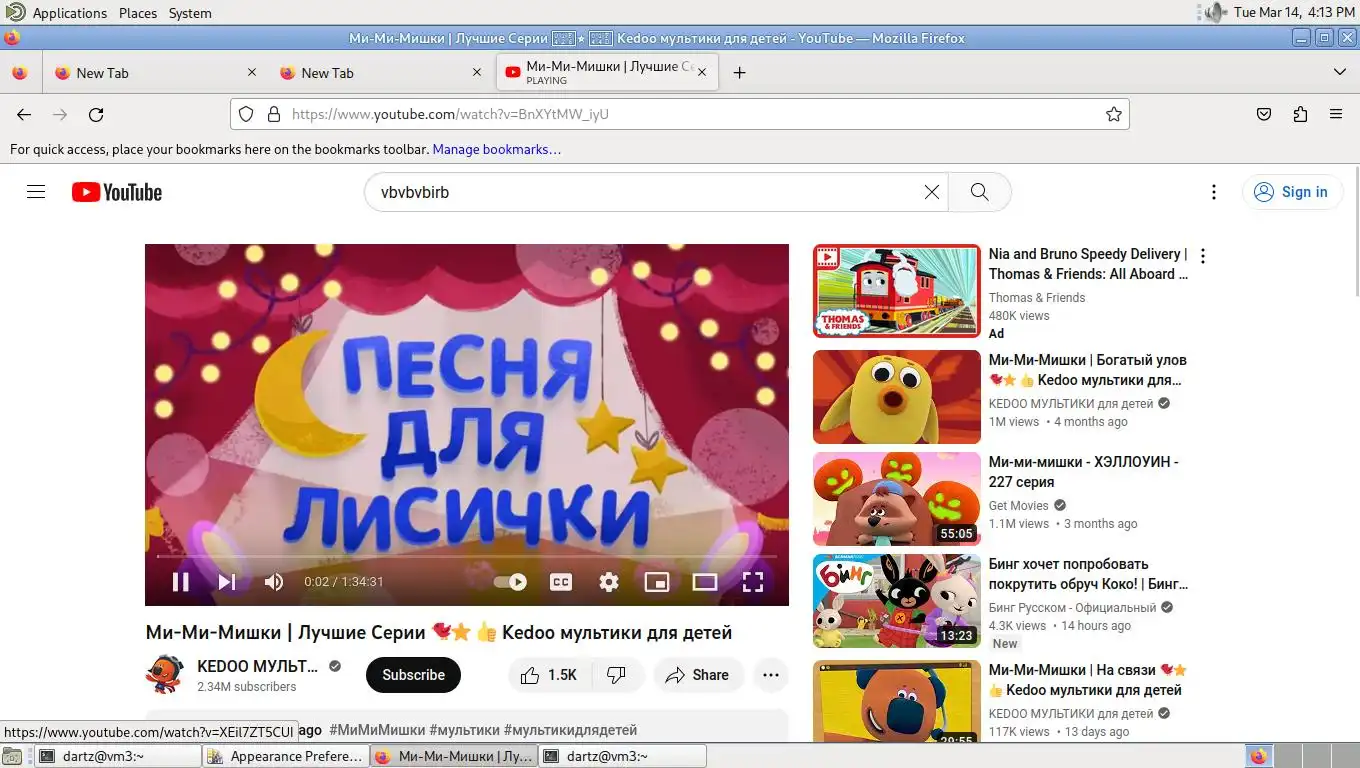Switch to miniplayer mode
The width and height of the screenshot is (1360, 768).
point(657,582)
